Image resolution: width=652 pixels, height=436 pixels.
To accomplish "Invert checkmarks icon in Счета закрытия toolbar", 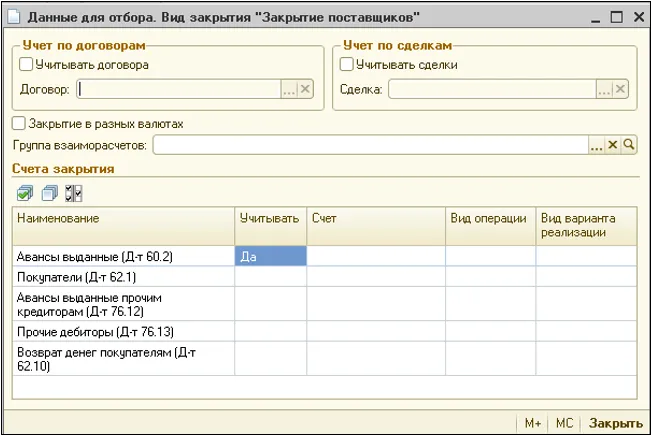I will 74,194.
